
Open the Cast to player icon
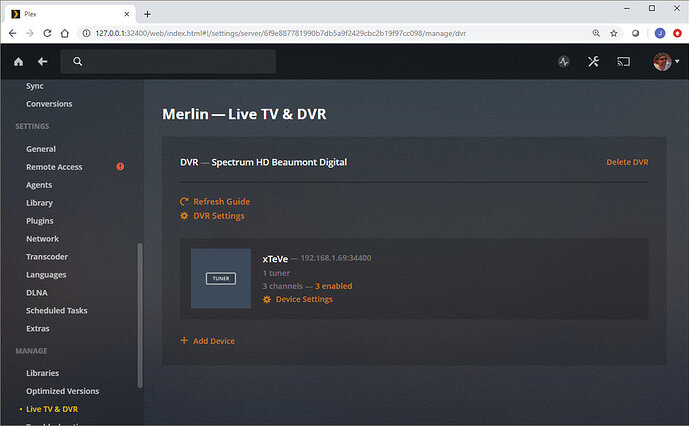[x=623, y=62]
